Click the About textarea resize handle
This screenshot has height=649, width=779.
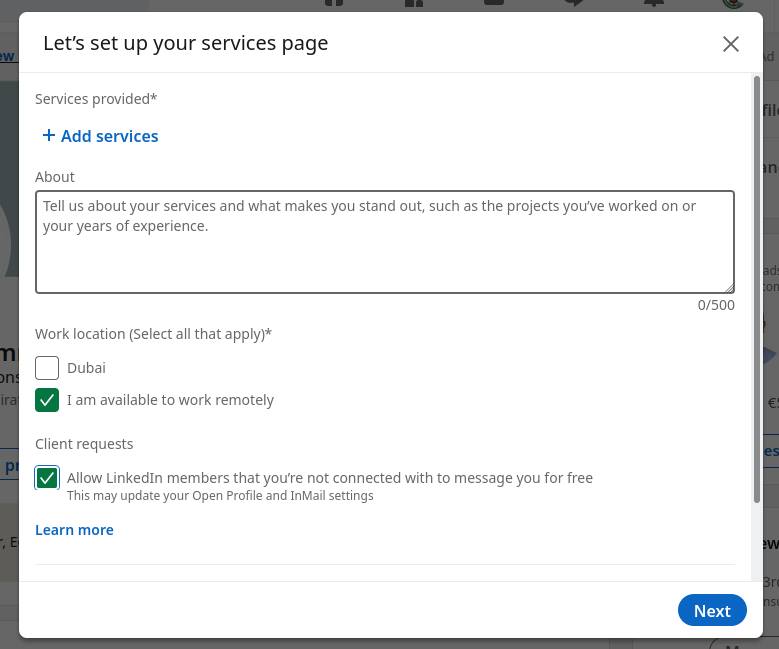729,288
